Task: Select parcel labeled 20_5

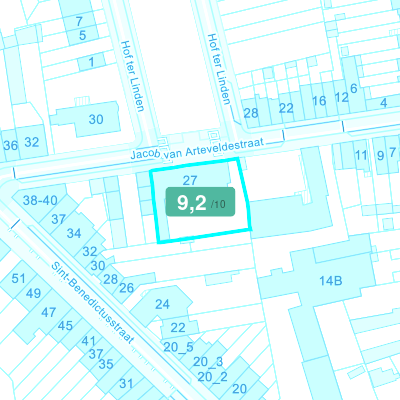Action: 178,347
